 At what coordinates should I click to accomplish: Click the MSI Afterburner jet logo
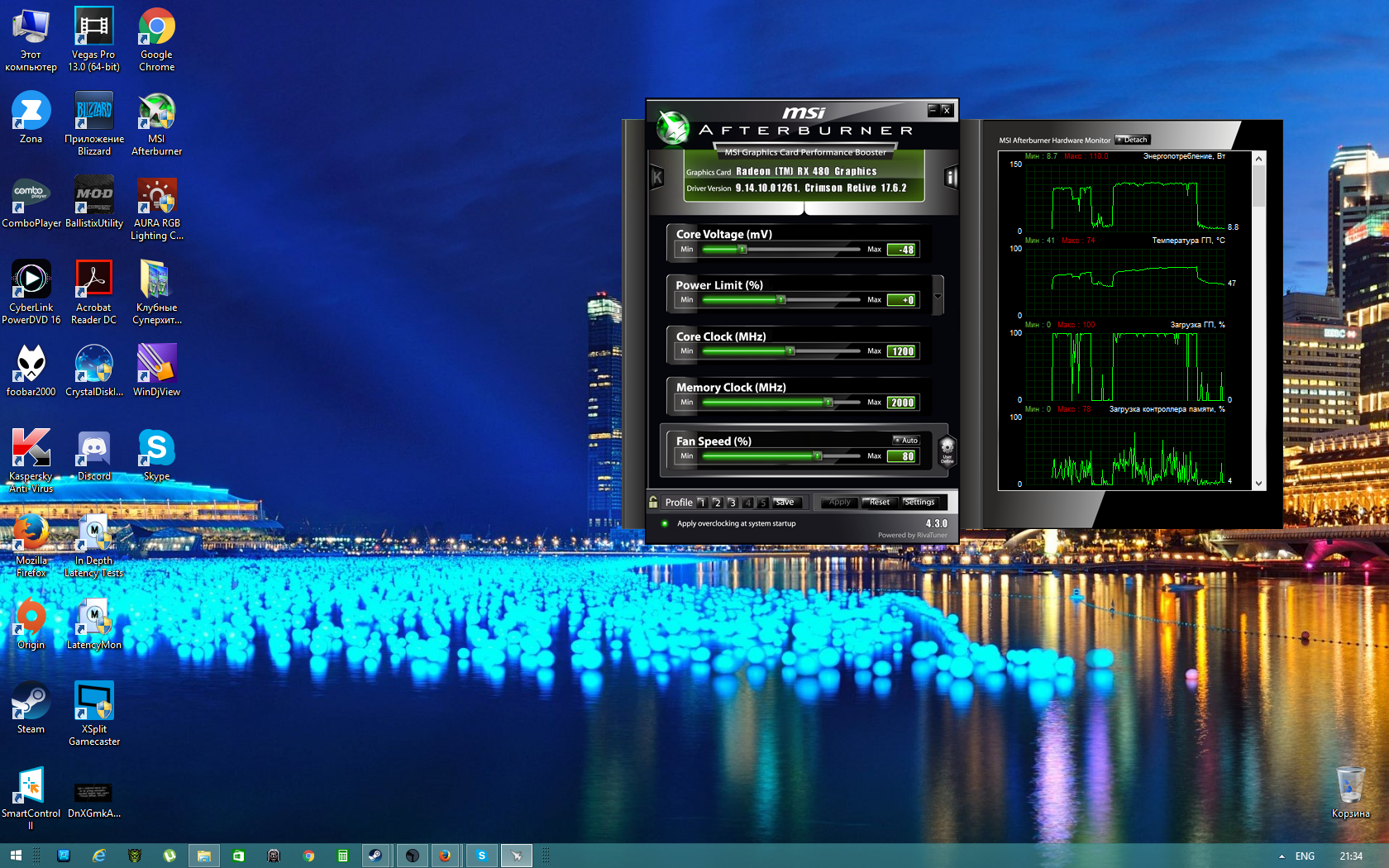673,128
